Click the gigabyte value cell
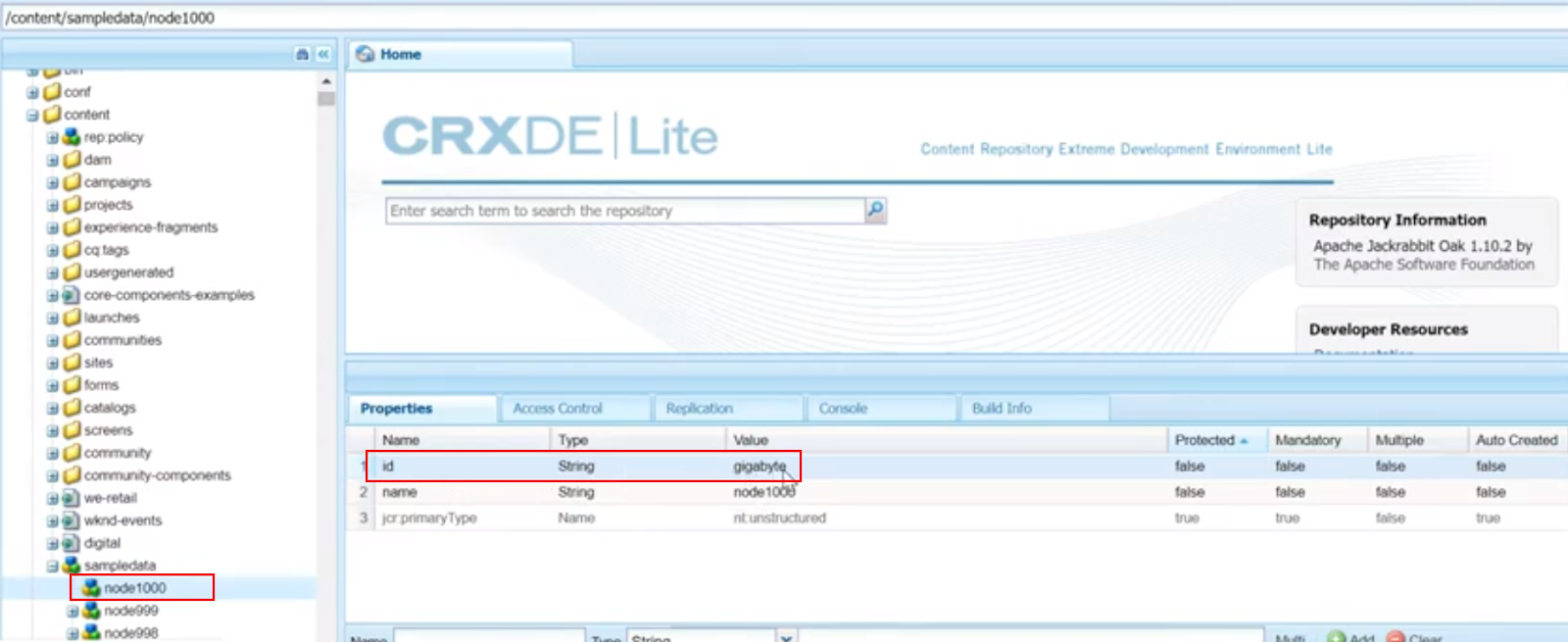This screenshot has width=1568, height=642. pos(759,467)
